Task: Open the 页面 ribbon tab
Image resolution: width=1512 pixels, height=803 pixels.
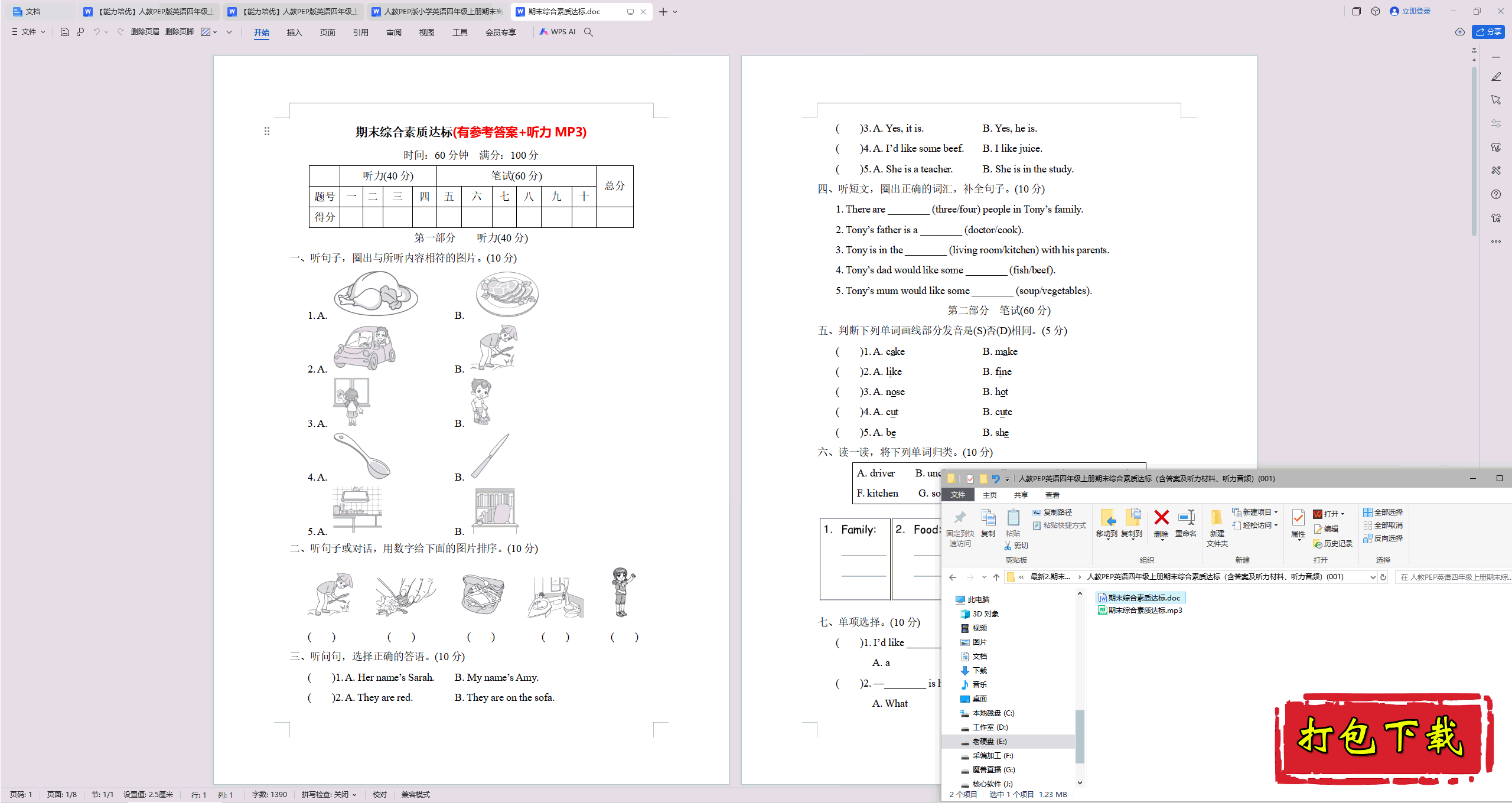Action: click(x=327, y=32)
